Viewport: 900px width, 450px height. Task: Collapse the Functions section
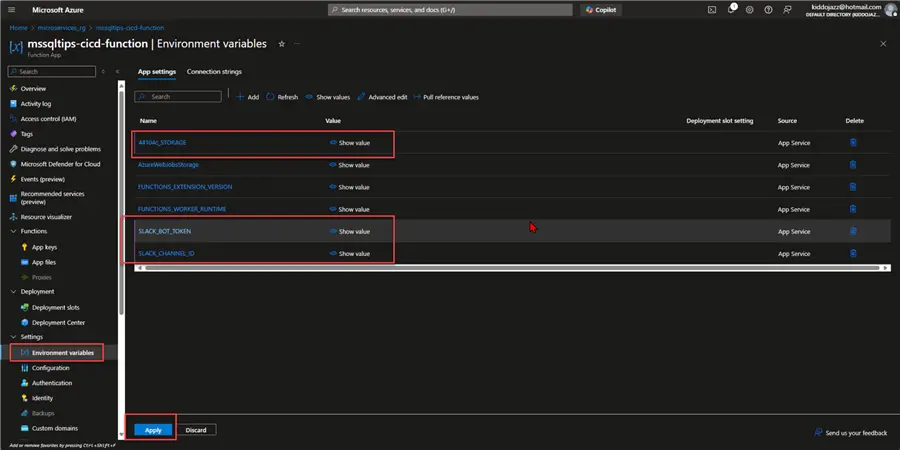[13, 231]
